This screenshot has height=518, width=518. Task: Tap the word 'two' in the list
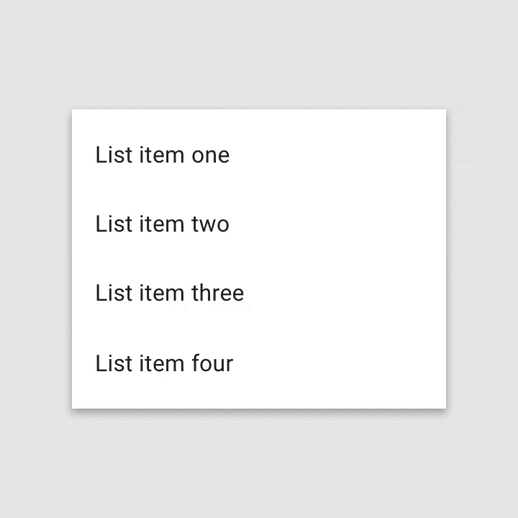[210, 224]
